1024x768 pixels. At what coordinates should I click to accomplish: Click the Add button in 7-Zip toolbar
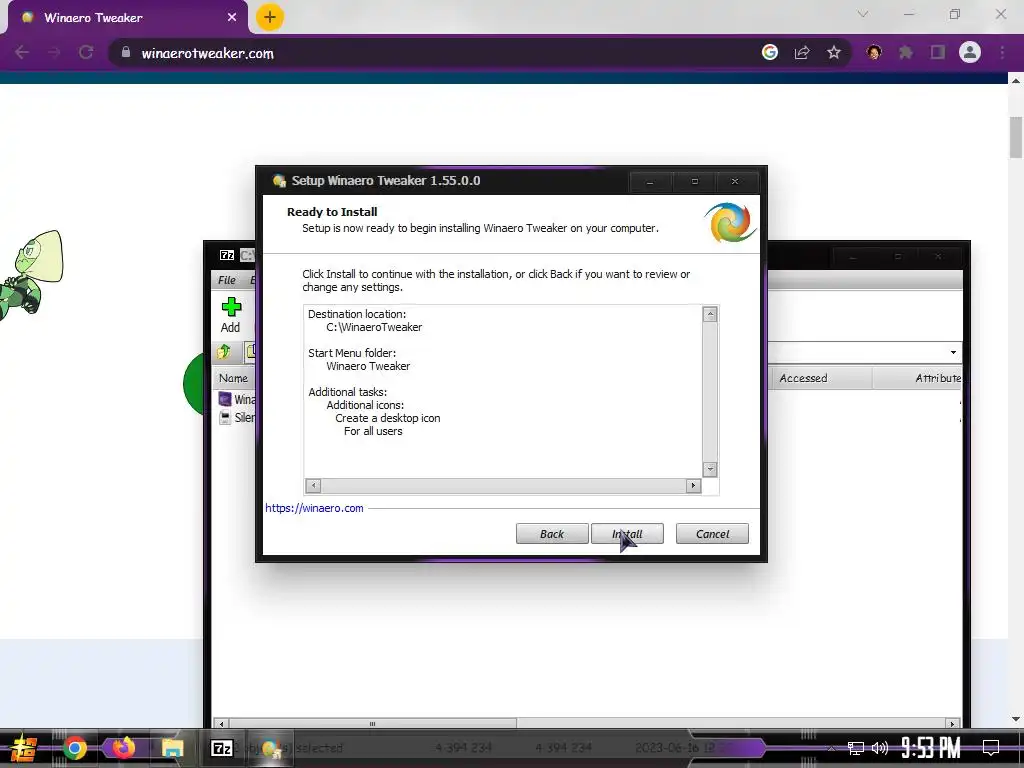pos(230,315)
